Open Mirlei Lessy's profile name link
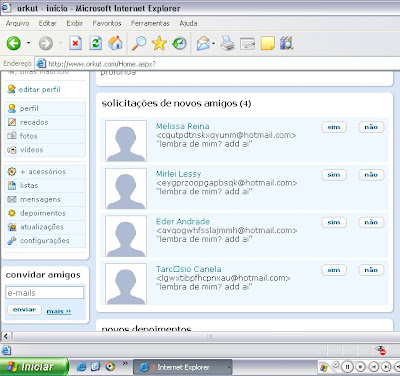The image size is (400, 376). [179, 174]
